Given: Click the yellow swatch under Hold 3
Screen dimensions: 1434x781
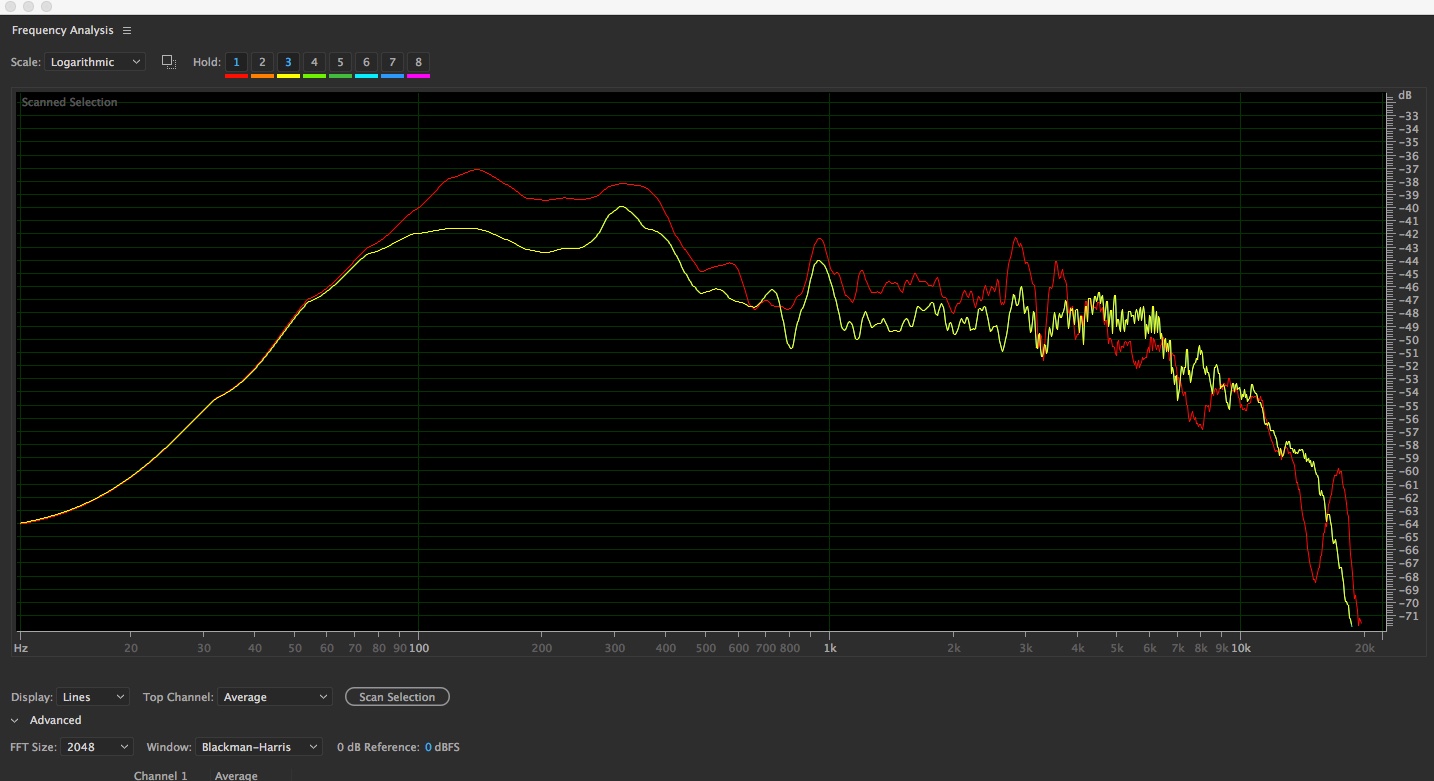Looking at the screenshot, I should point(288,76).
